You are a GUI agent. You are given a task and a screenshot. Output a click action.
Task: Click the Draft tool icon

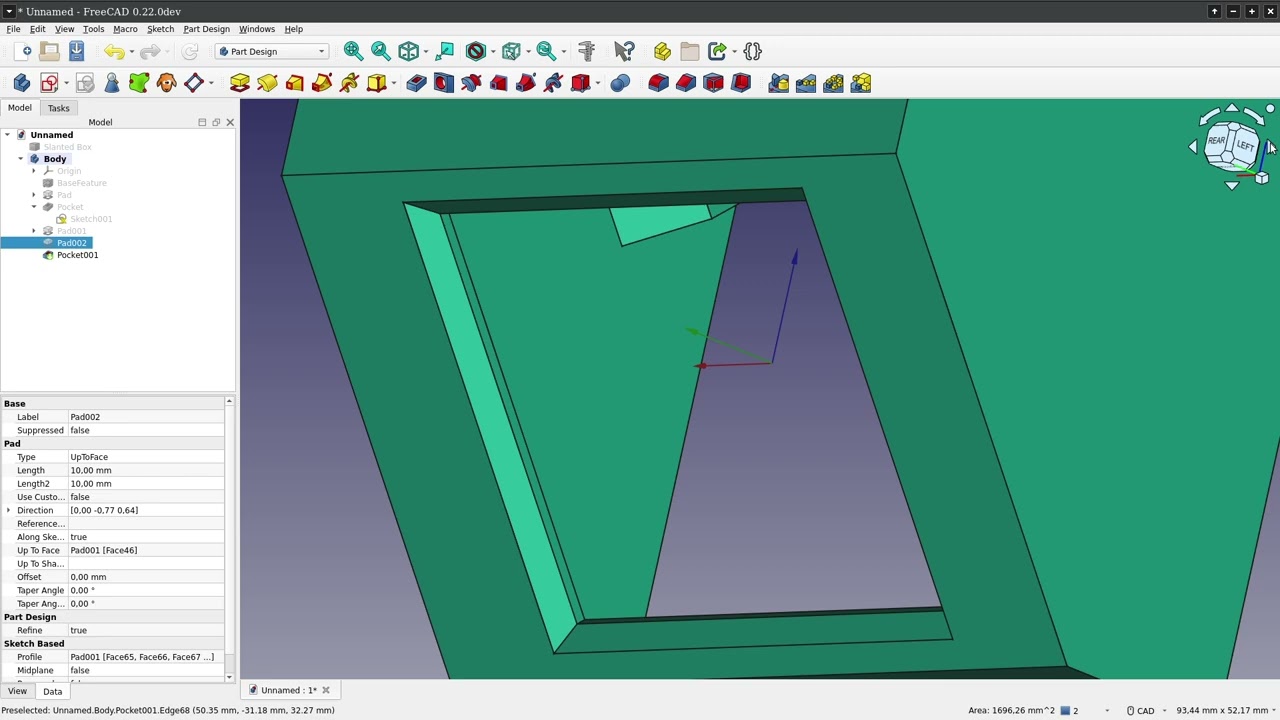coord(713,83)
